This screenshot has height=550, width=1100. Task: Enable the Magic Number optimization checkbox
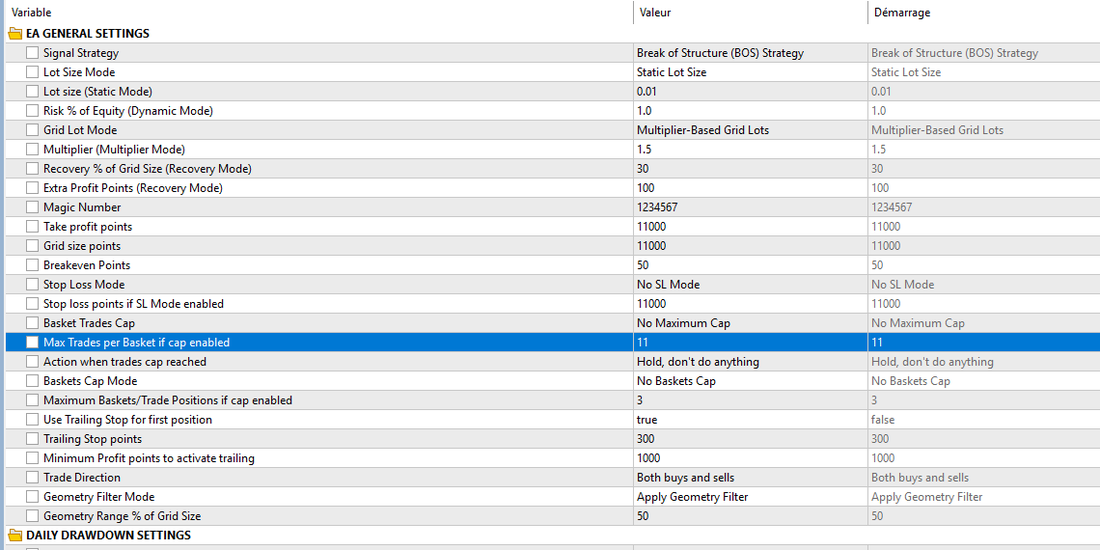pyautogui.click(x=32, y=207)
